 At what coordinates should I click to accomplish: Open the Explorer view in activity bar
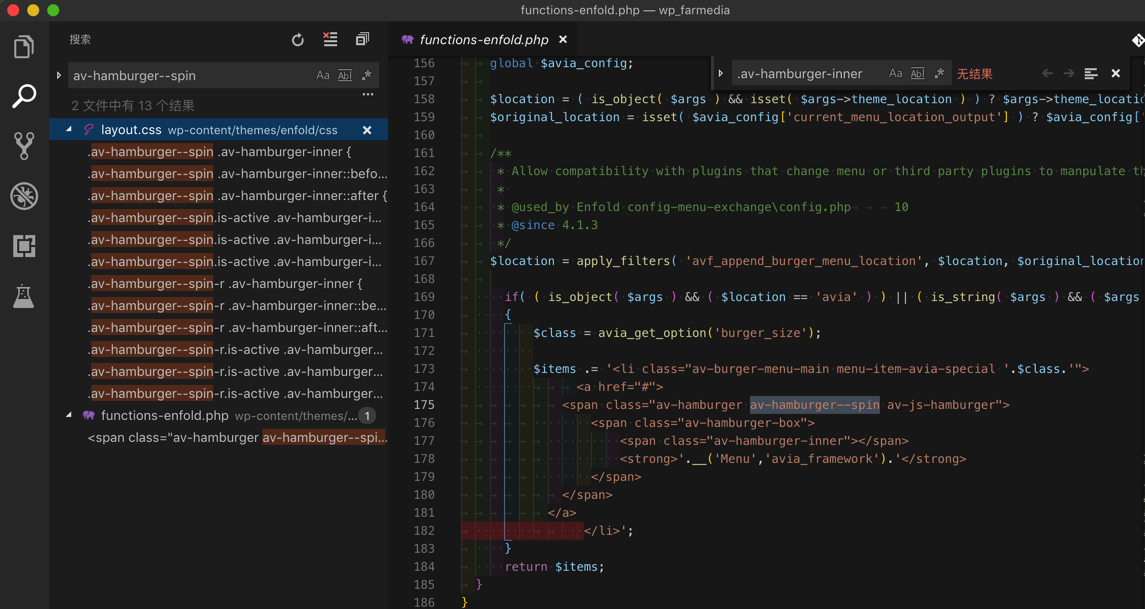click(24, 47)
